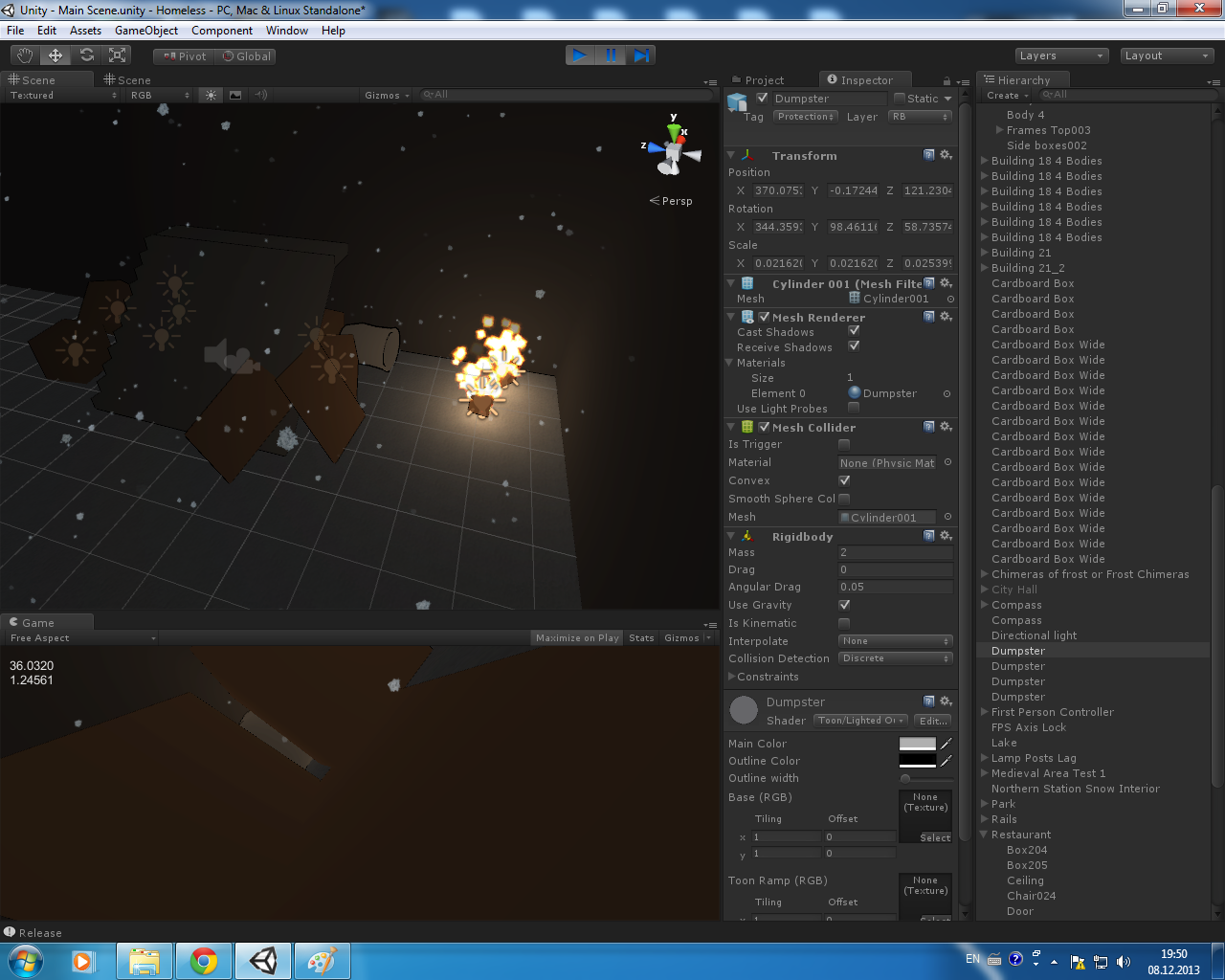Toggle Use Light Probes checkbox
The width and height of the screenshot is (1225, 980).
click(x=854, y=408)
